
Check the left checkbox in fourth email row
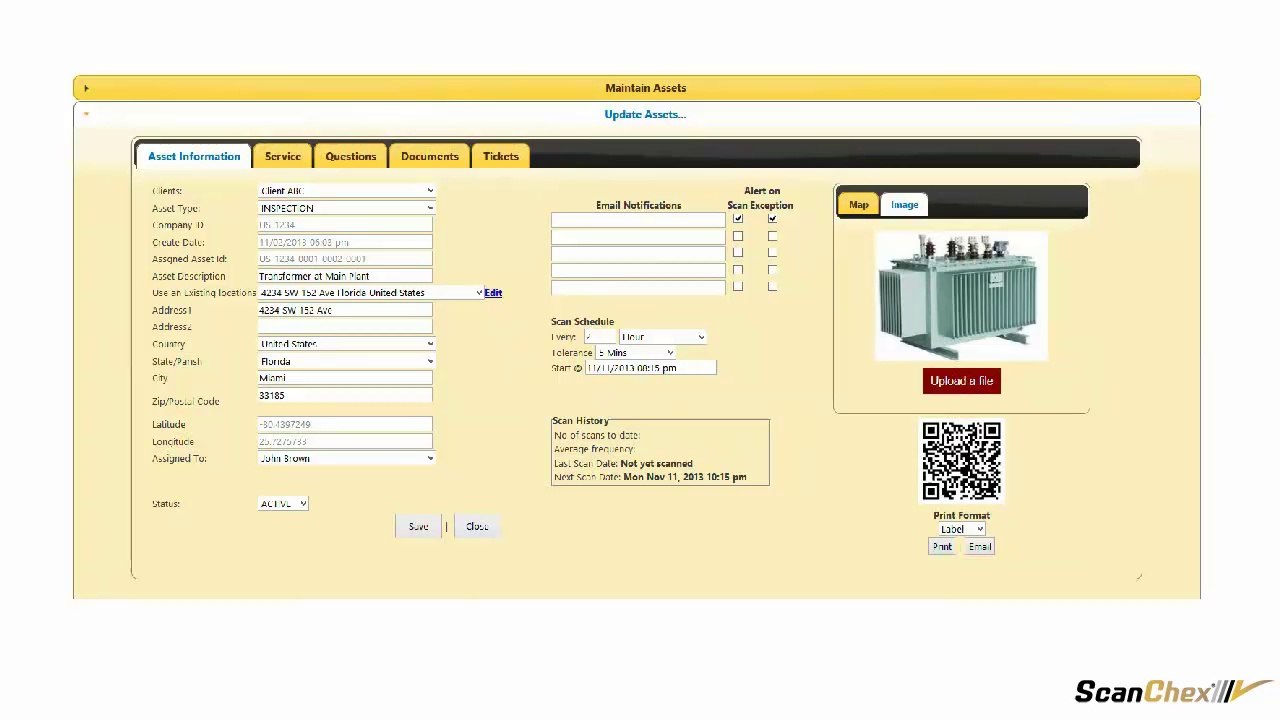738,270
